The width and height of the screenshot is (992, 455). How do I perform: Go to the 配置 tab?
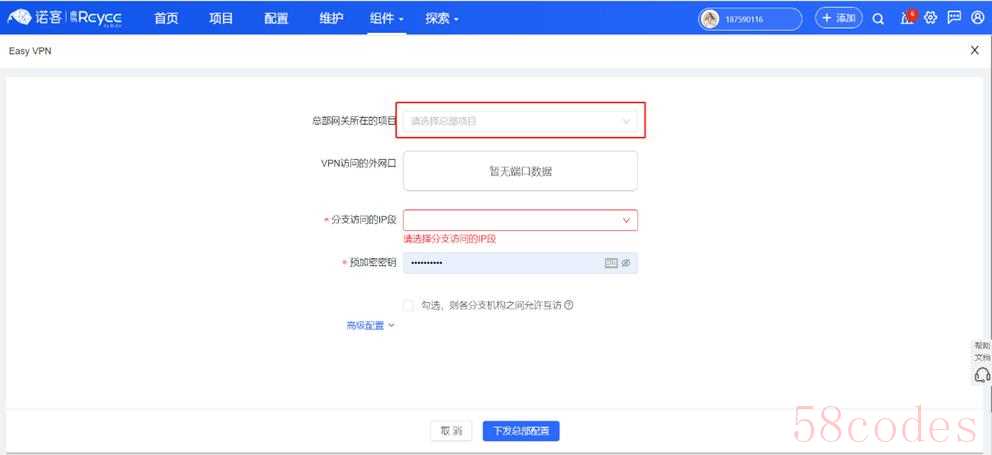(x=276, y=18)
